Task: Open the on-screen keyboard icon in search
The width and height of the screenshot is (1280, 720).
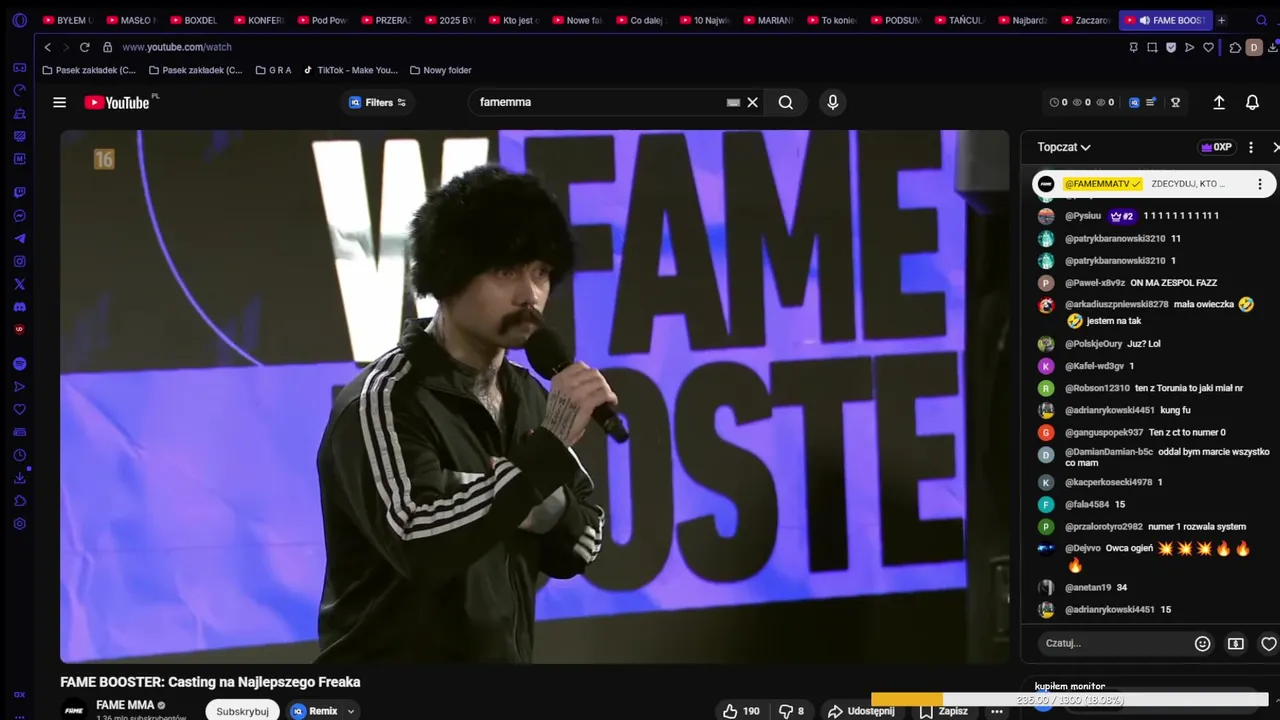Action: [x=733, y=102]
